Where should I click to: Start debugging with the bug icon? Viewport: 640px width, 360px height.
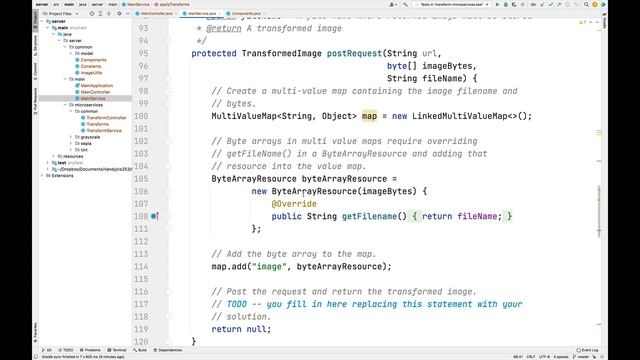coord(506,4)
